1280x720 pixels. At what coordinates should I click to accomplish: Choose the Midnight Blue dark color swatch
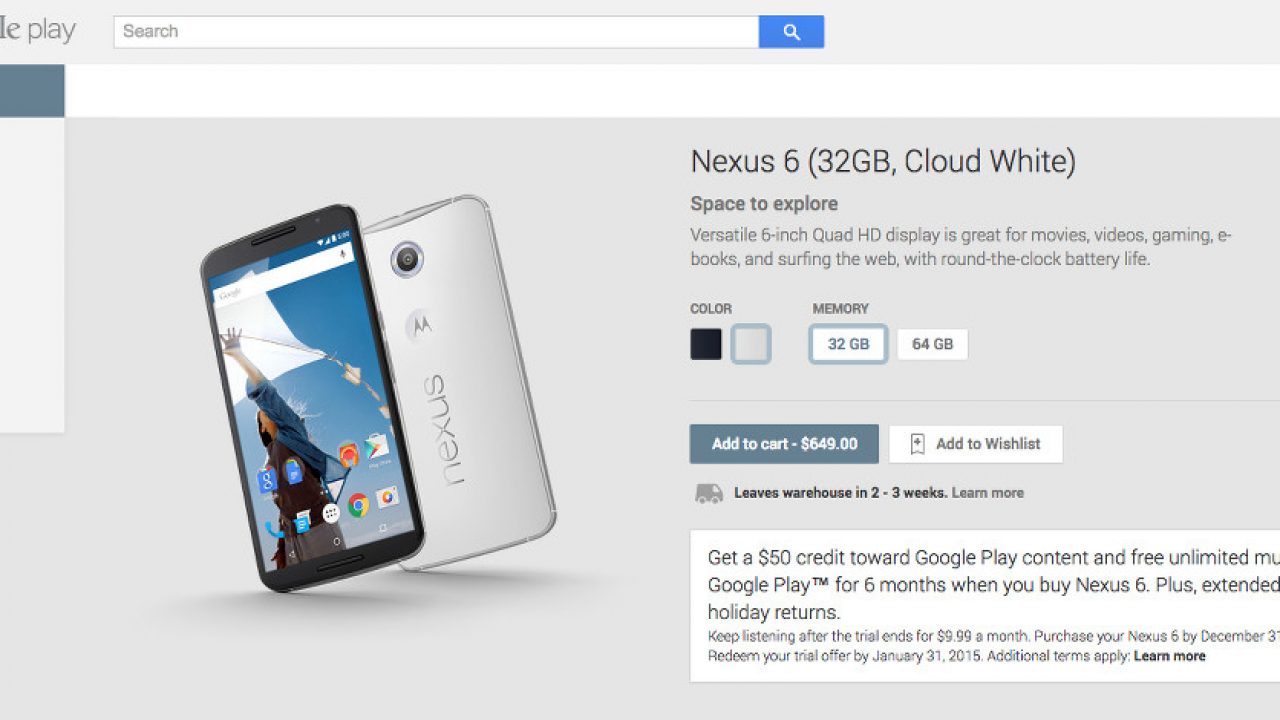click(x=706, y=344)
